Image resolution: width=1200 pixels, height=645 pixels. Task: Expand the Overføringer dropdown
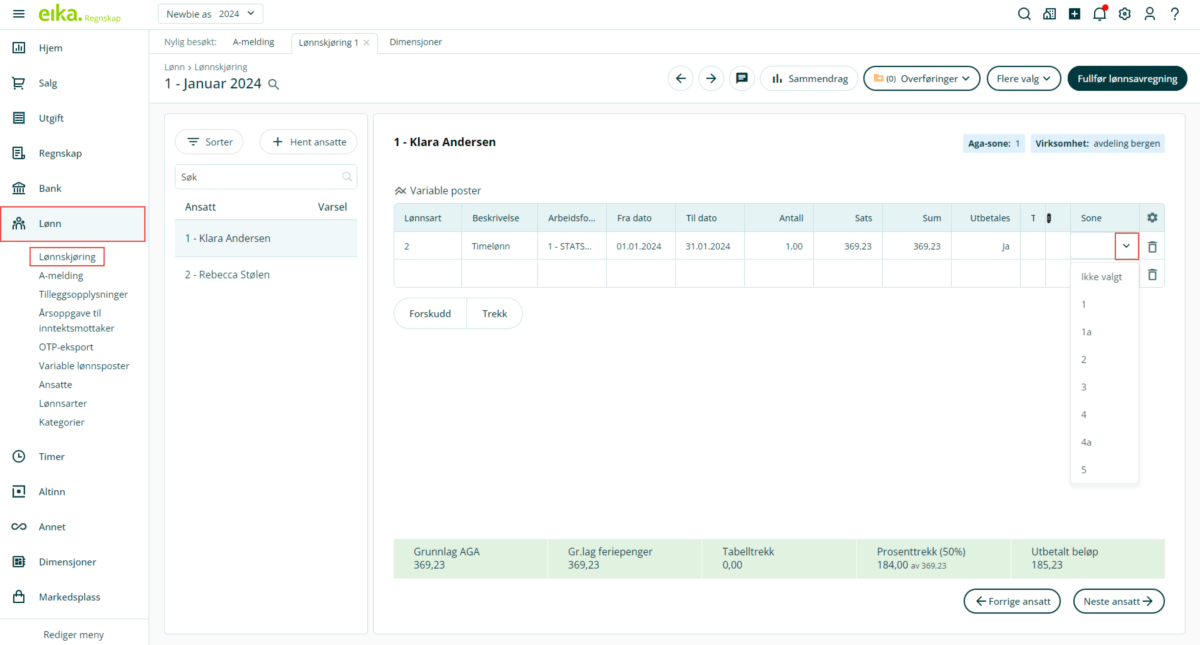point(921,78)
